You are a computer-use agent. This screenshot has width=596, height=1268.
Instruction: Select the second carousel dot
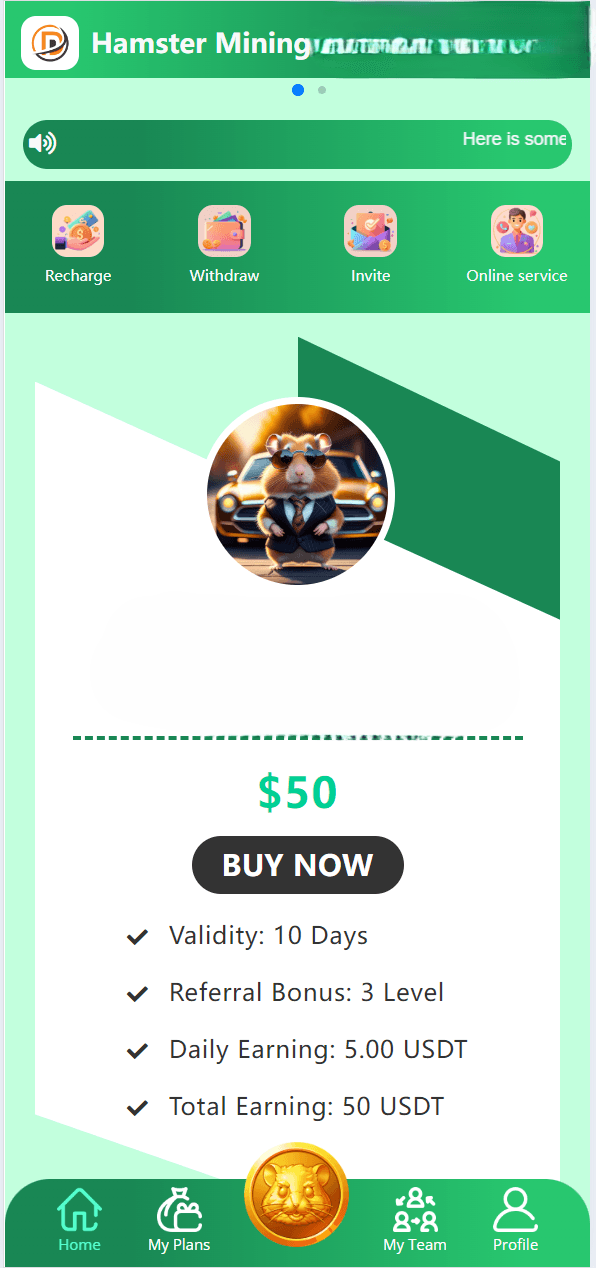[x=322, y=90]
